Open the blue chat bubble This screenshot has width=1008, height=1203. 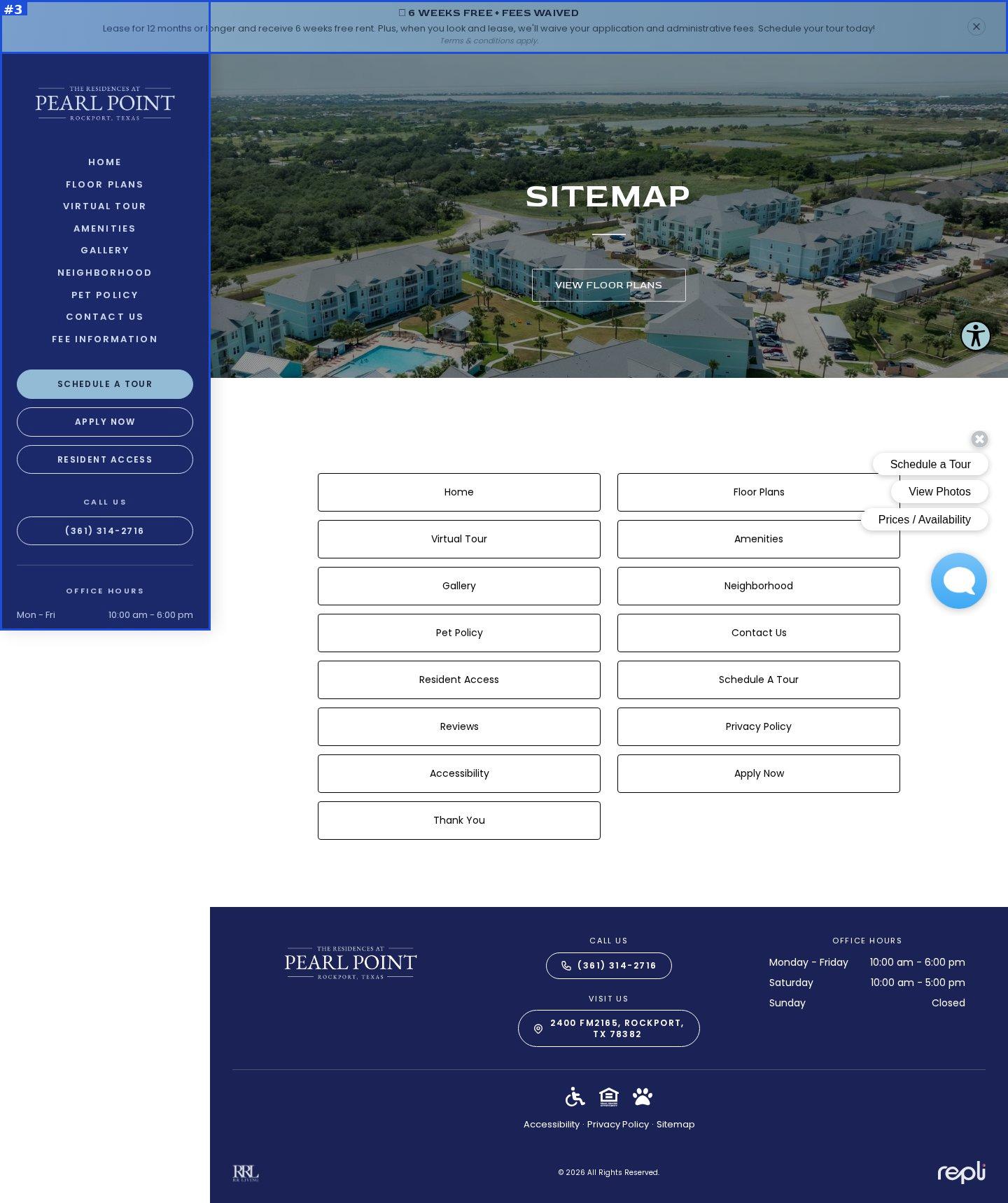coord(958,581)
